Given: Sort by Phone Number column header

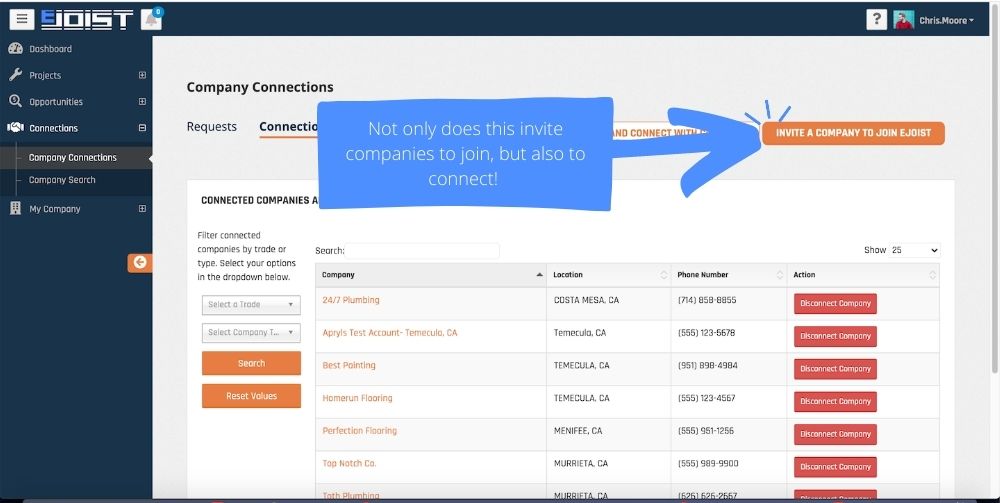Looking at the screenshot, I should [x=729, y=275].
